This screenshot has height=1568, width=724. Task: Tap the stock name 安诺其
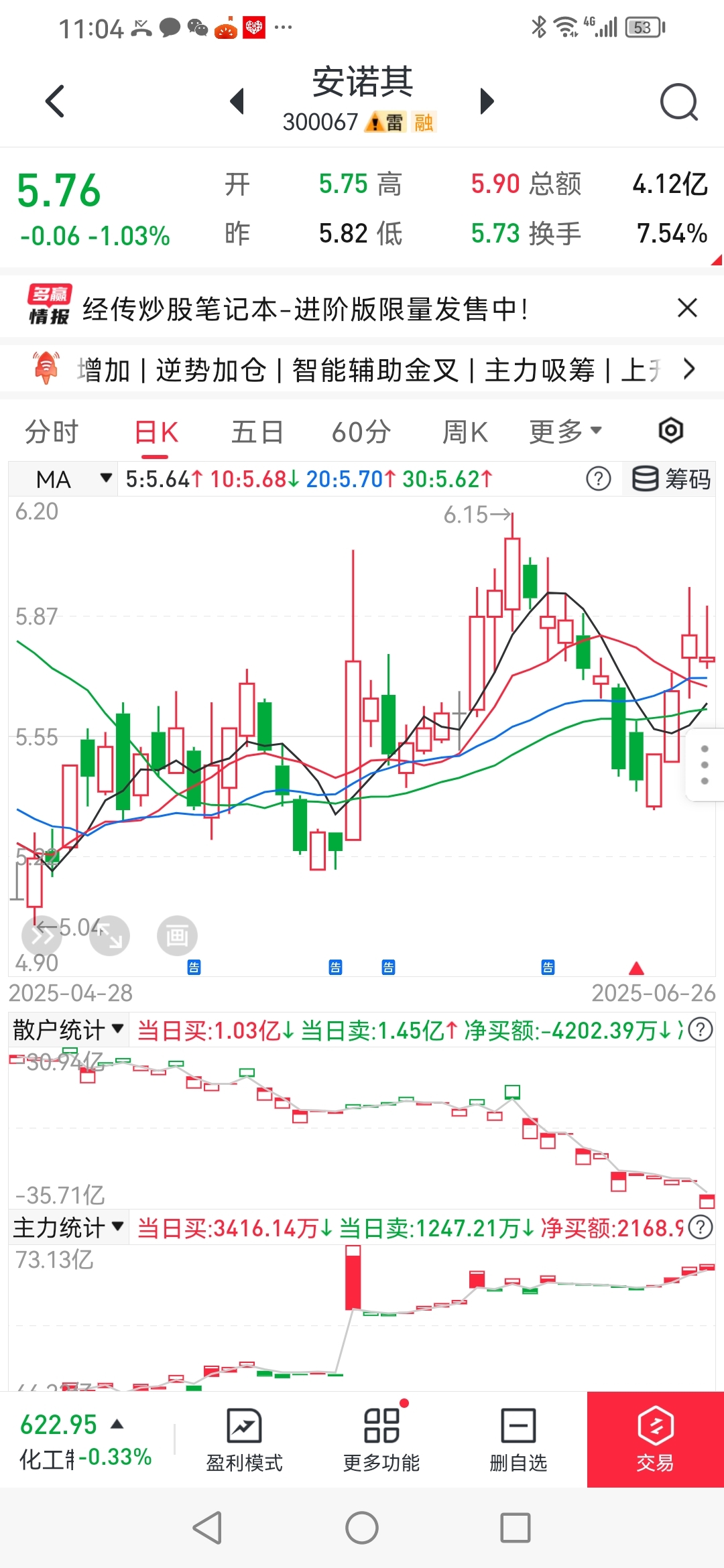[x=363, y=82]
